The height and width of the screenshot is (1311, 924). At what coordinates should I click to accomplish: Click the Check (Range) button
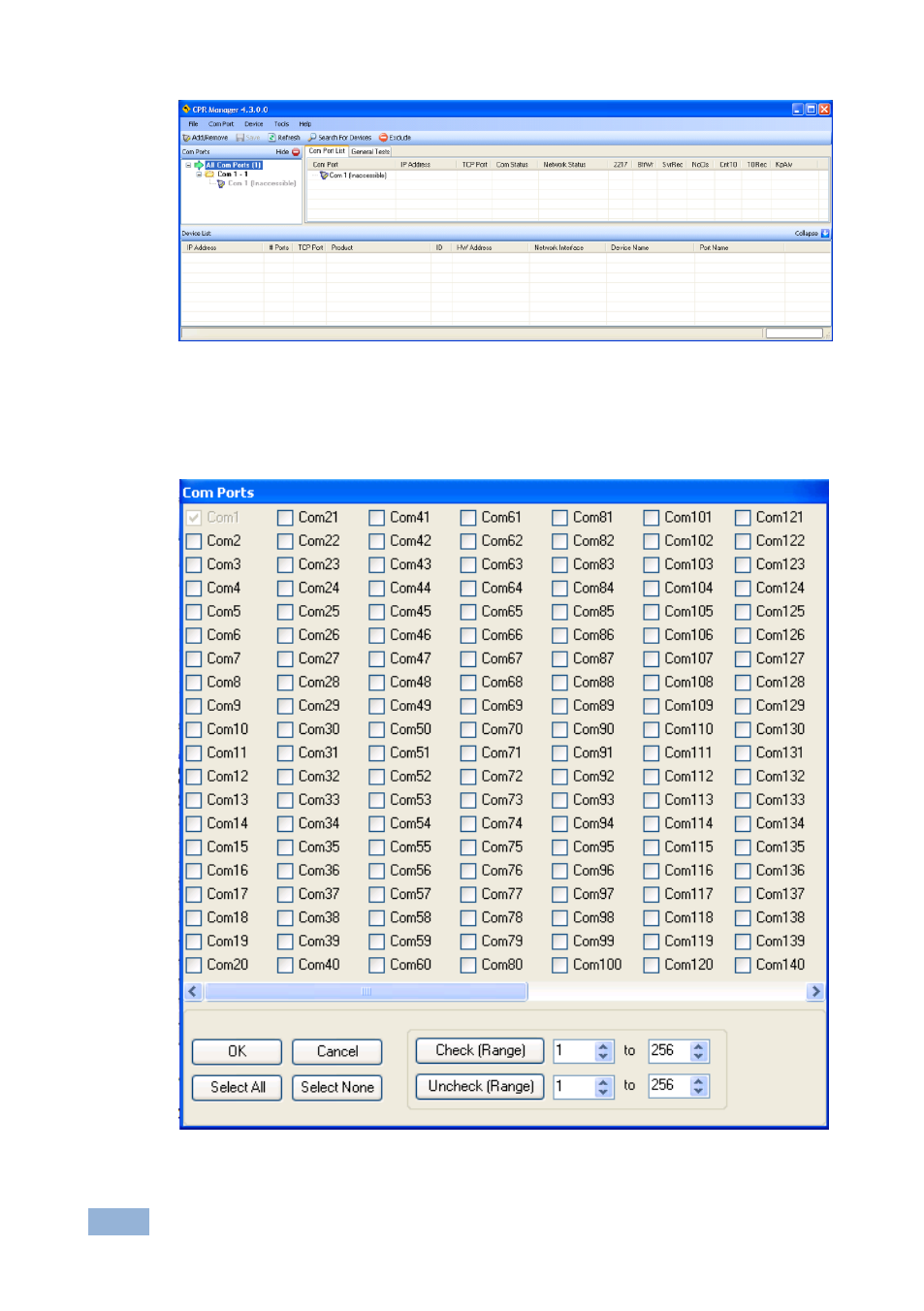pos(480,1050)
